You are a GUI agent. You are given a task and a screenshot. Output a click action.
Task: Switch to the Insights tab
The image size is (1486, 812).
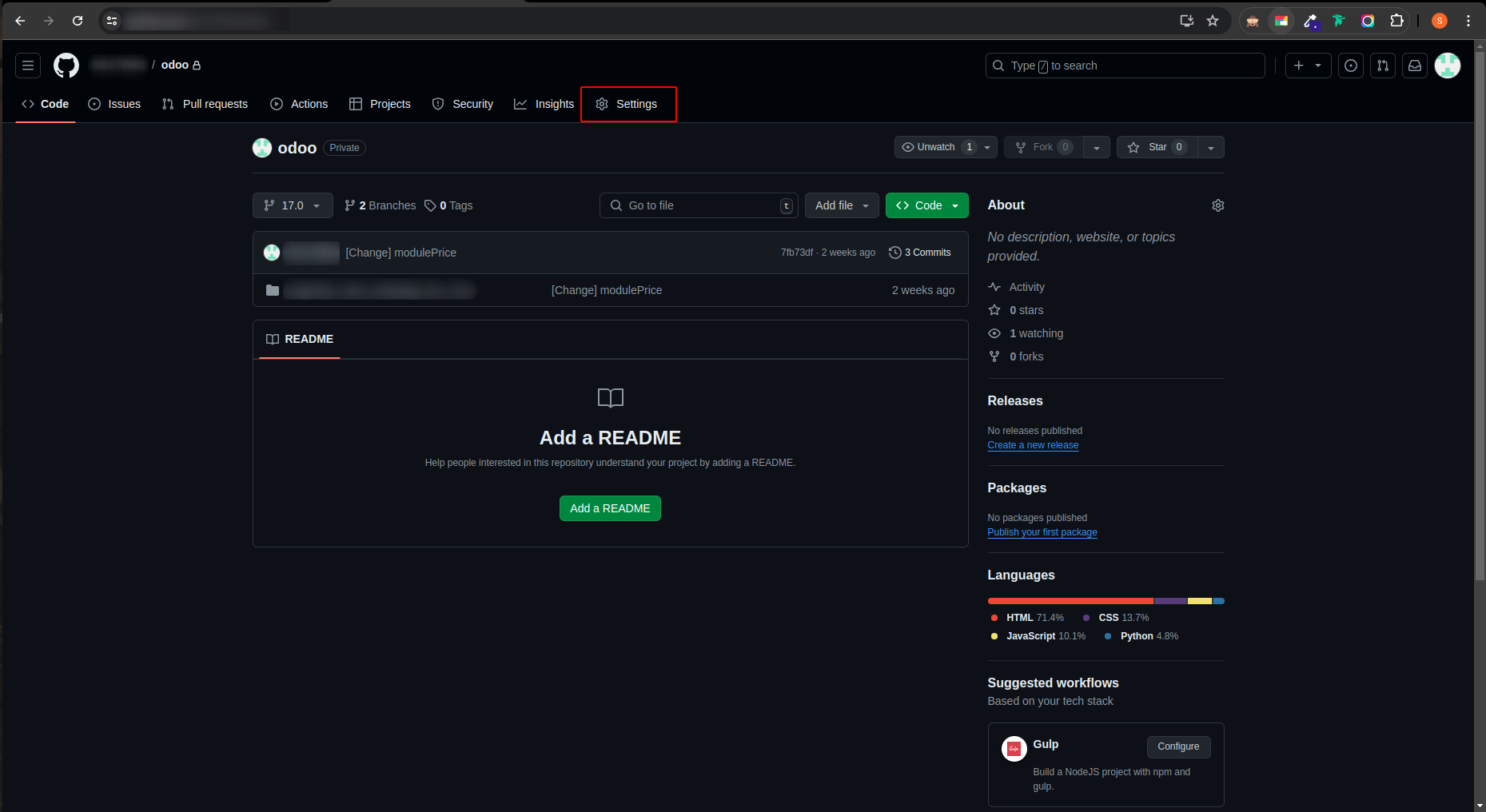pyautogui.click(x=544, y=104)
